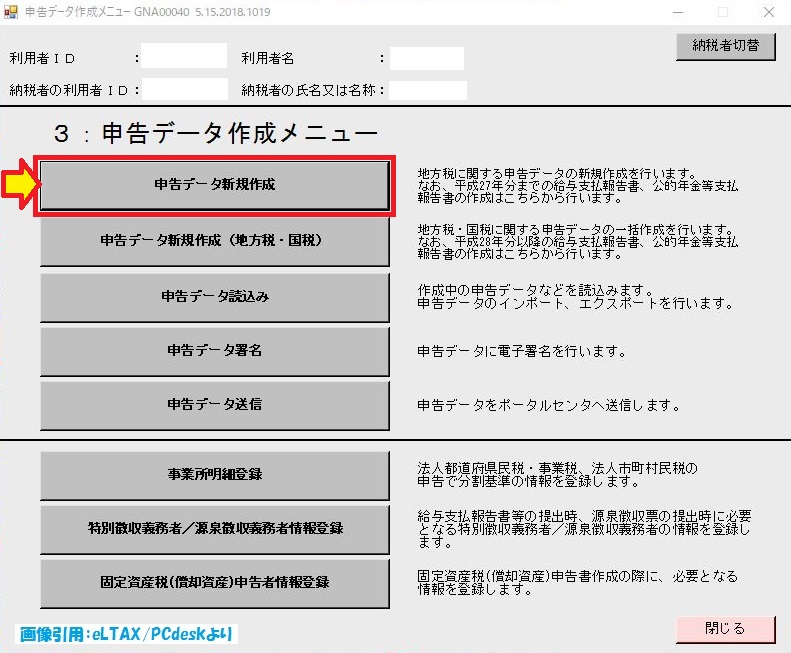Open 特別徴収義務者/源泉徴収義務者情報登録 button
This screenshot has width=791, height=653.
(x=214, y=529)
